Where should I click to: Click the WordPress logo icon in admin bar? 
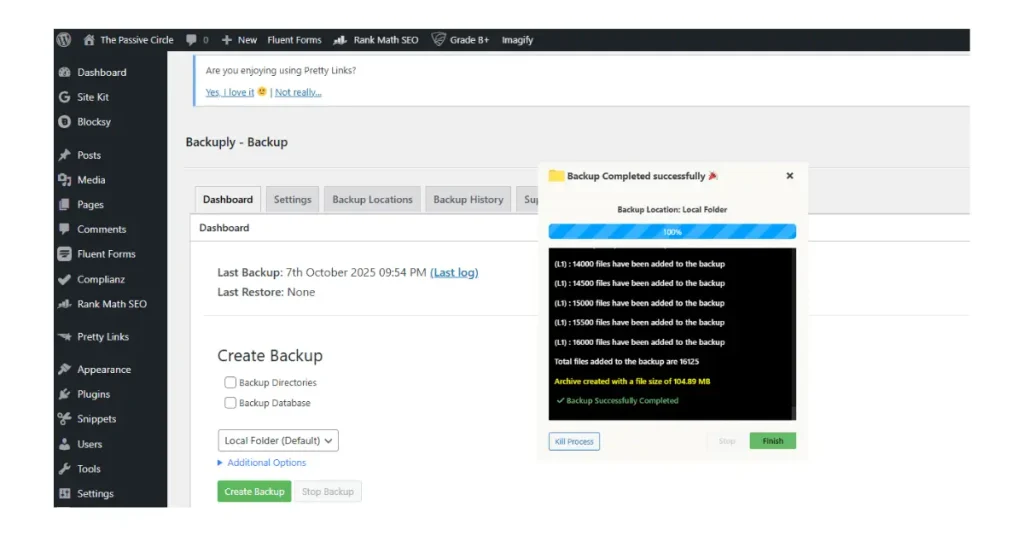[x=64, y=40]
